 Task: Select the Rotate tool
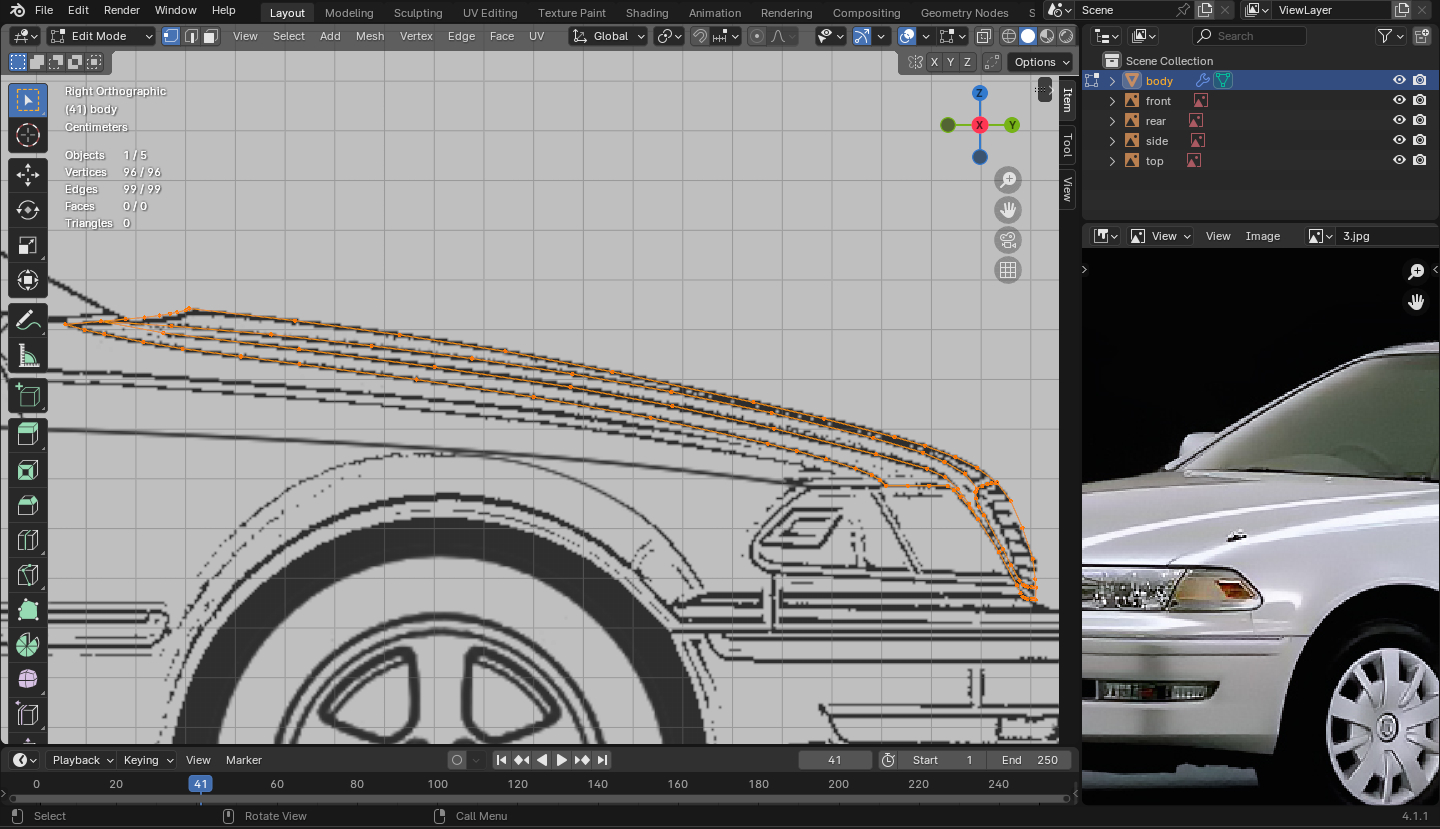point(28,210)
